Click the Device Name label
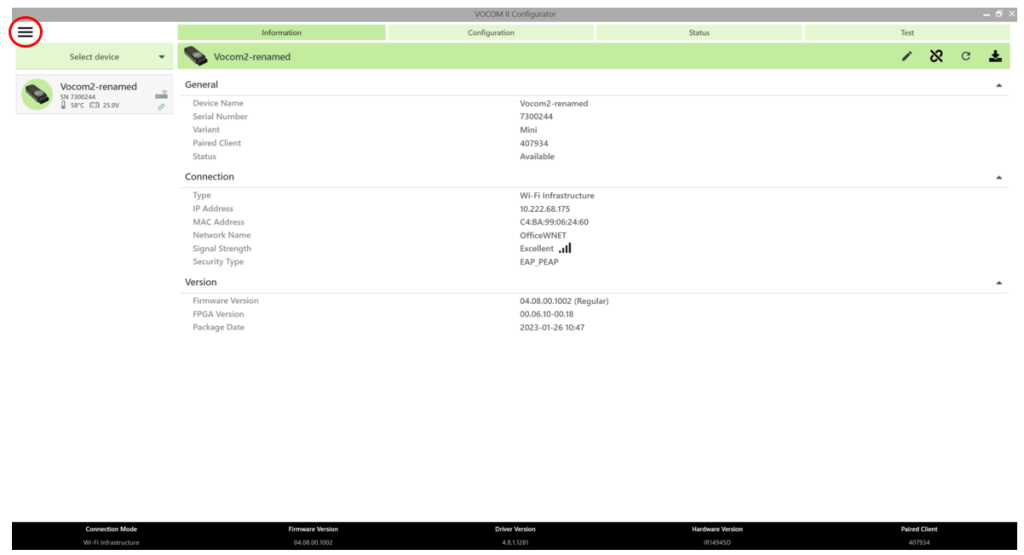 tap(217, 103)
